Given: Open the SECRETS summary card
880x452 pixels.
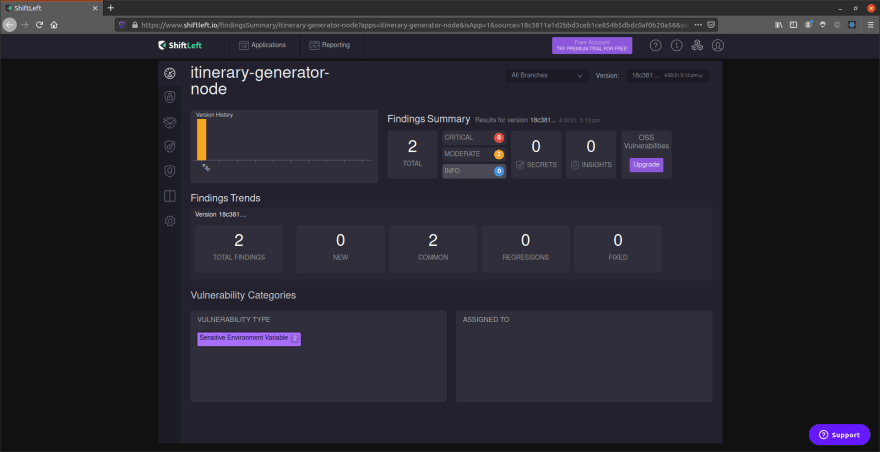Looking at the screenshot, I should click(536, 154).
